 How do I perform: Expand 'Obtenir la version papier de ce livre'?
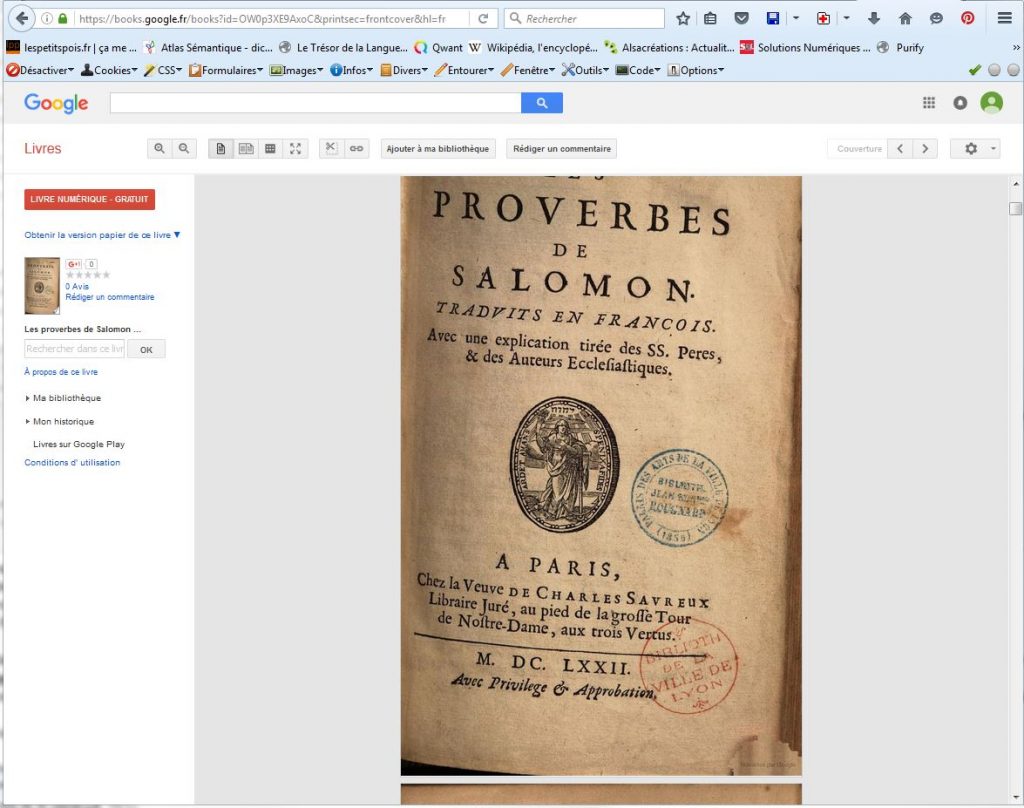click(x=102, y=235)
